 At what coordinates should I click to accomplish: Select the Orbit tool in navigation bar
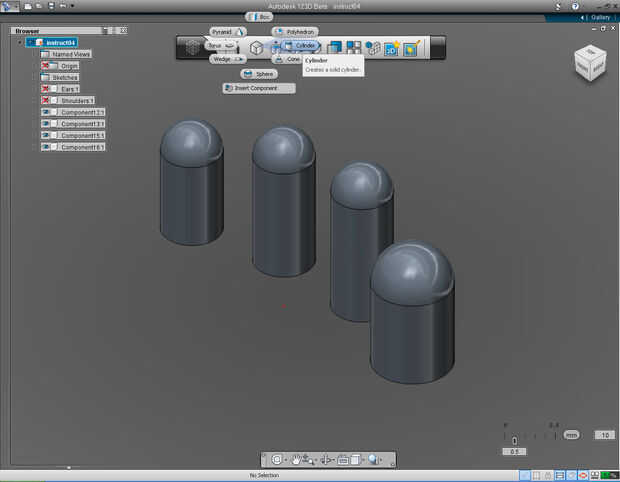tap(326, 459)
